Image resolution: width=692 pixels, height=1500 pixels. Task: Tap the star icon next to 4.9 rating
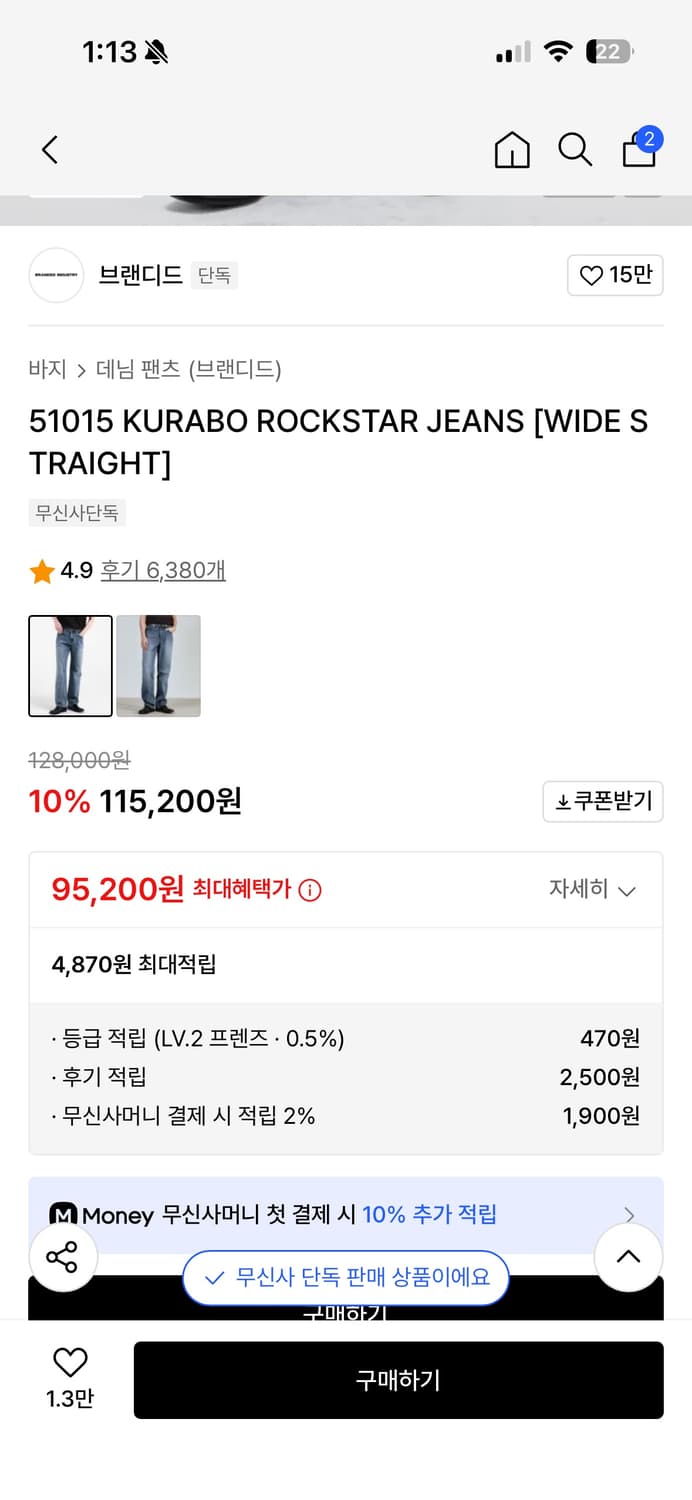42,570
